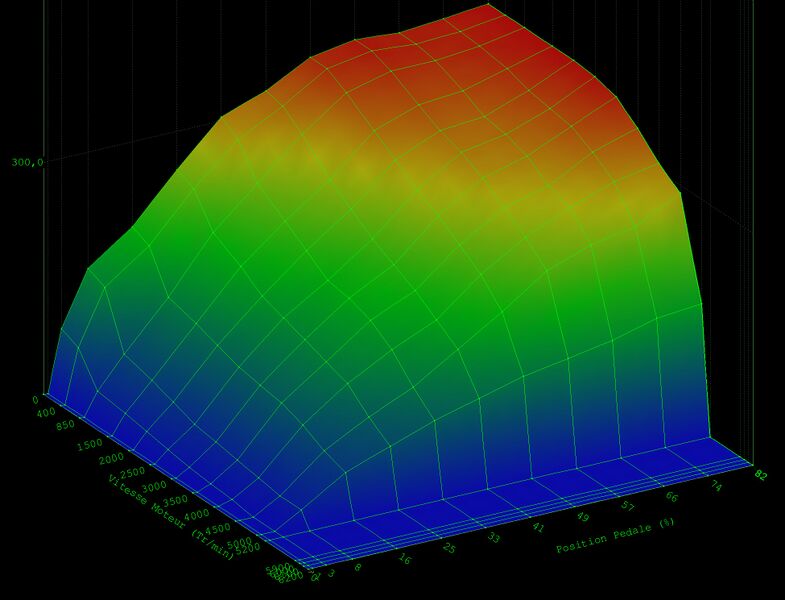Click the 1500 engine speed tick label
The image size is (785, 600).
pyautogui.click(x=89, y=444)
